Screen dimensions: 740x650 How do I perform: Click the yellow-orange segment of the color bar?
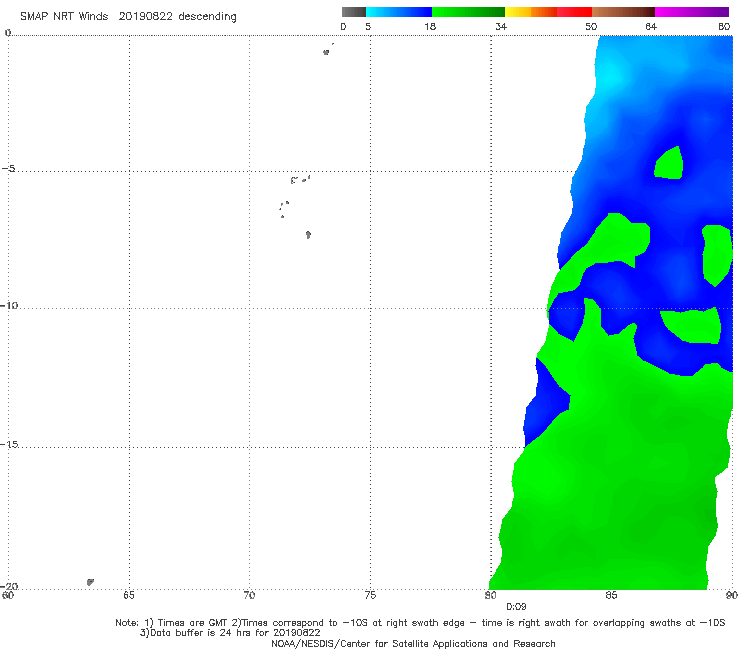531,12
